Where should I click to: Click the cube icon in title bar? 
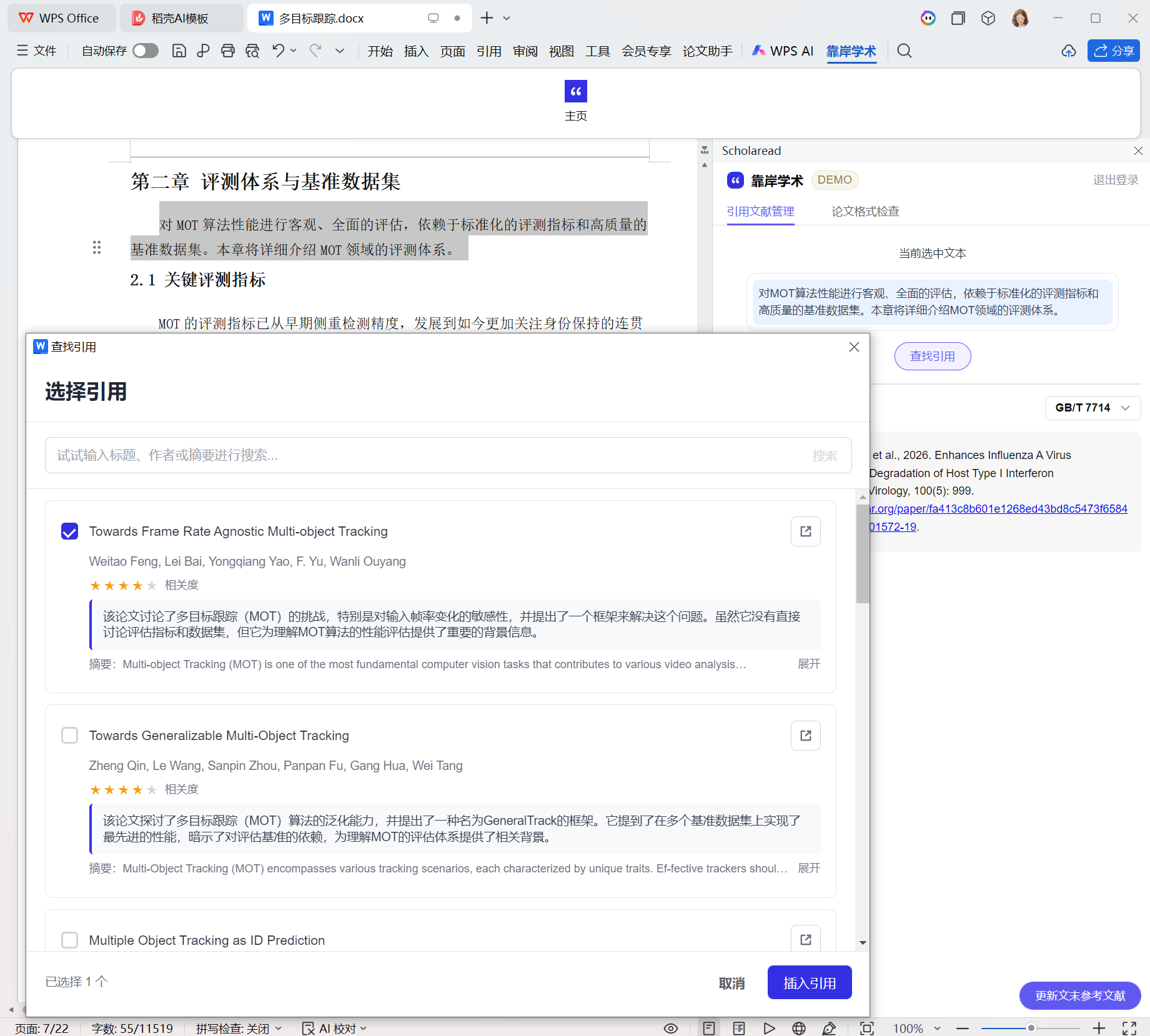(988, 18)
